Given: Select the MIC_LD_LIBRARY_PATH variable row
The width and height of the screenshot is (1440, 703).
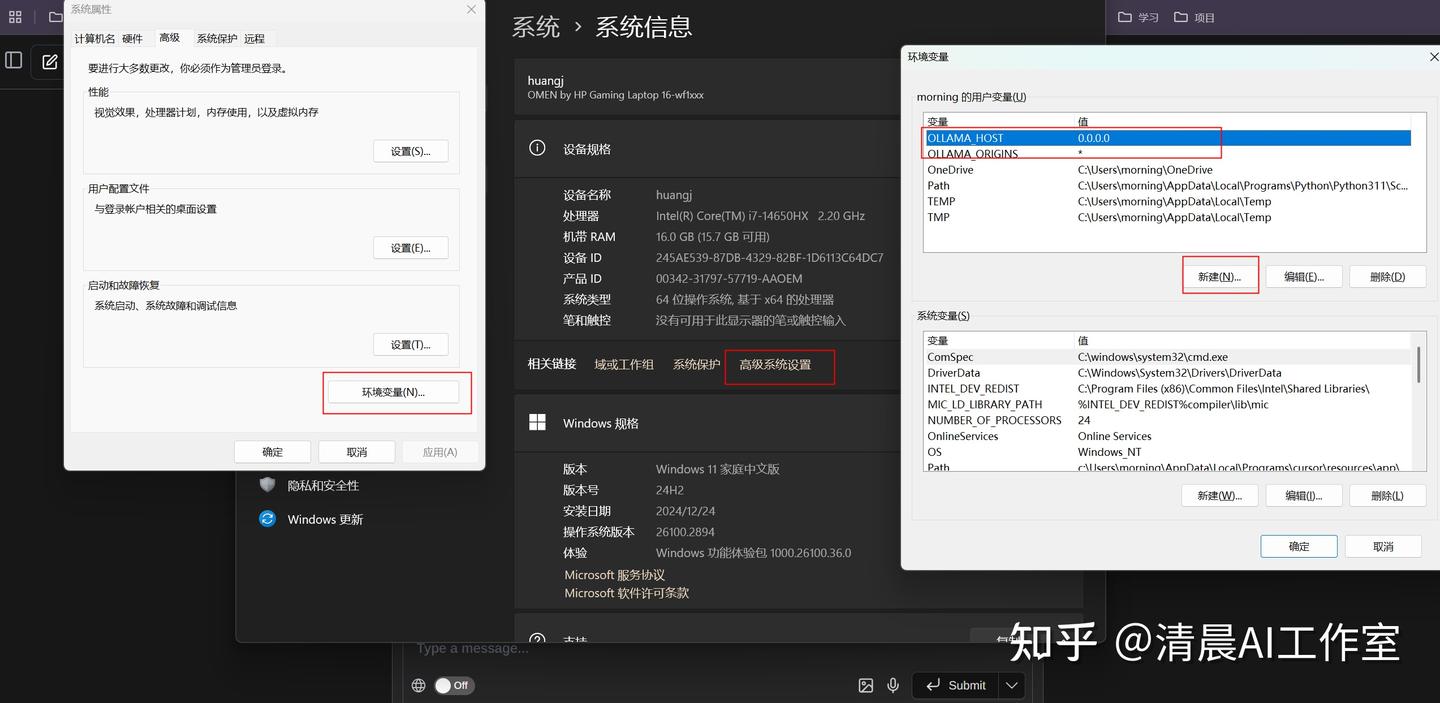Looking at the screenshot, I should tap(1168, 404).
